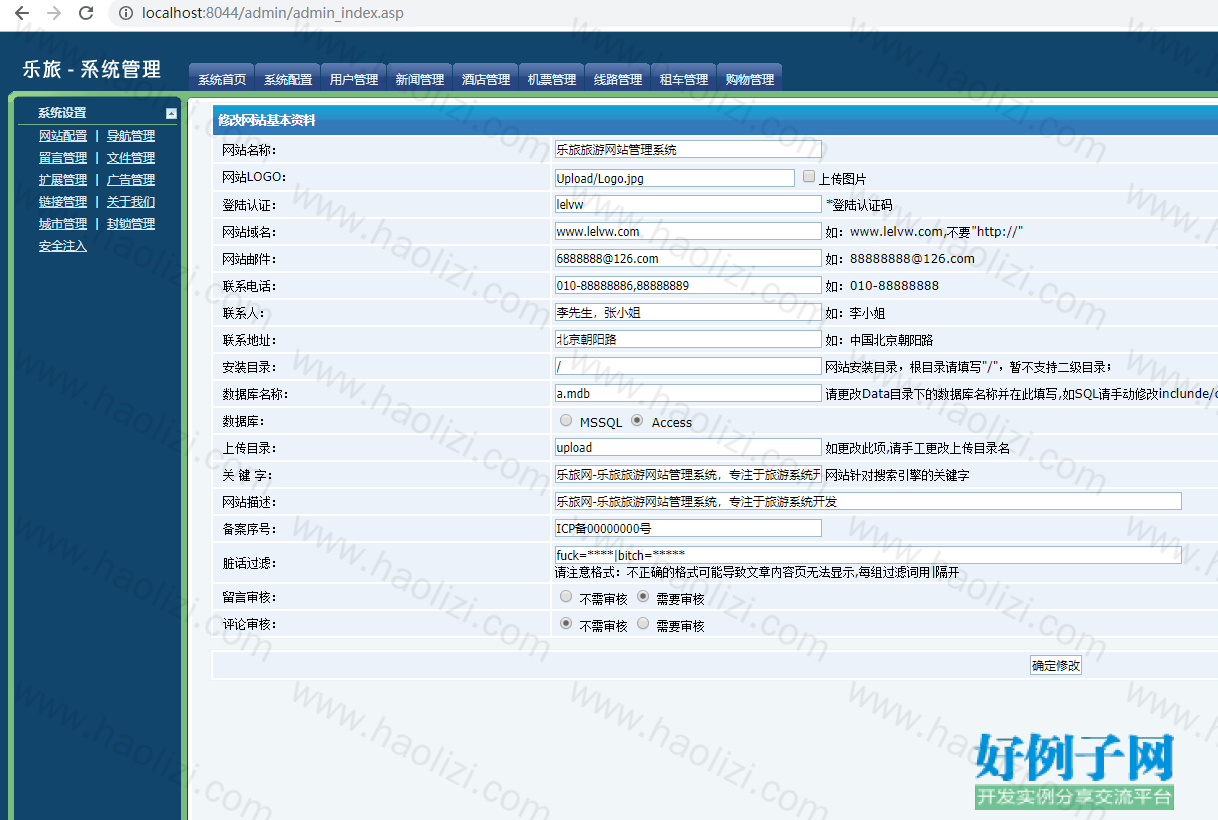Click the 登陆认证 input field

pos(688,204)
